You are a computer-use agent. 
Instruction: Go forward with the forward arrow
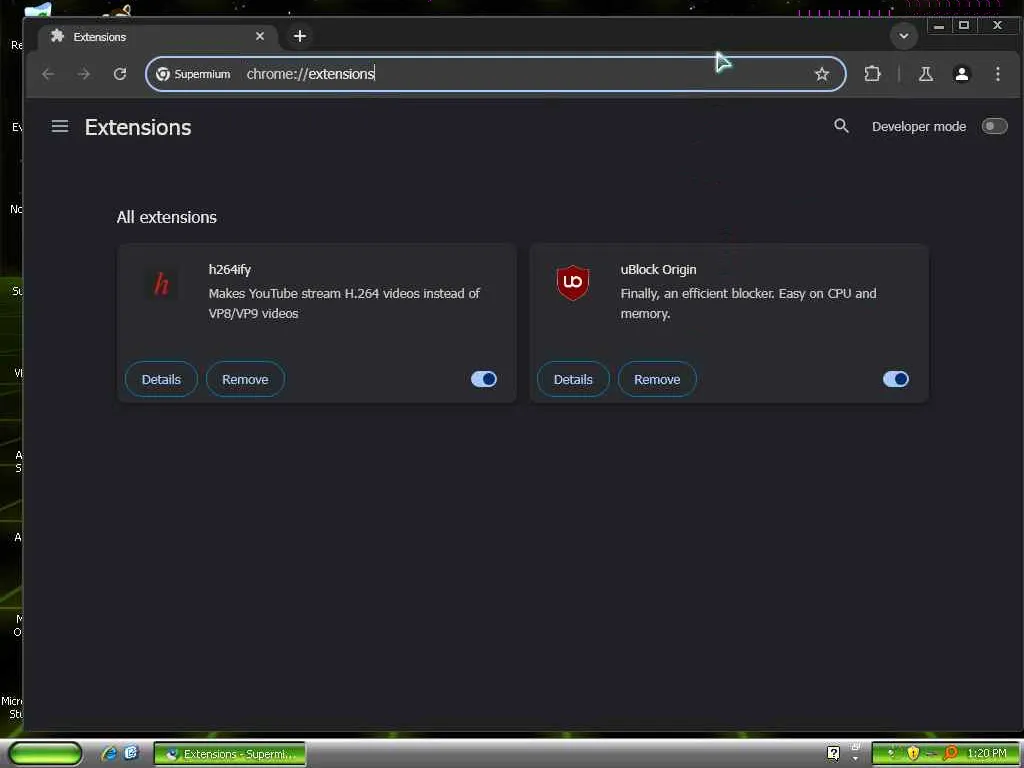(84, 74)
